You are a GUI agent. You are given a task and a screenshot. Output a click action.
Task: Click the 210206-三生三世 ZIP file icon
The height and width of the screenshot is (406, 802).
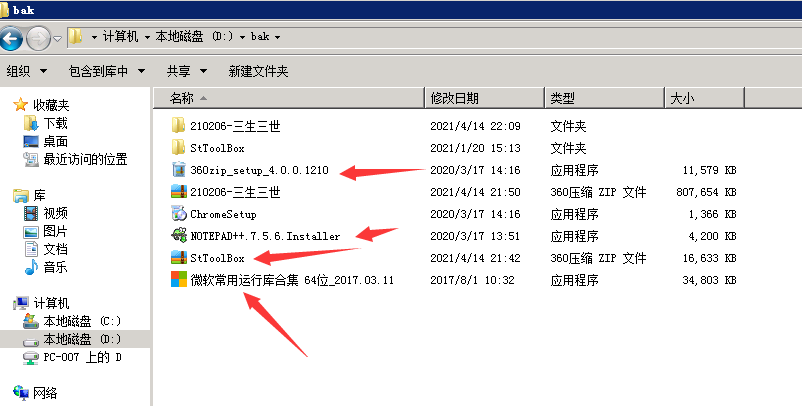pyautogui.click(x=179, y=192)
